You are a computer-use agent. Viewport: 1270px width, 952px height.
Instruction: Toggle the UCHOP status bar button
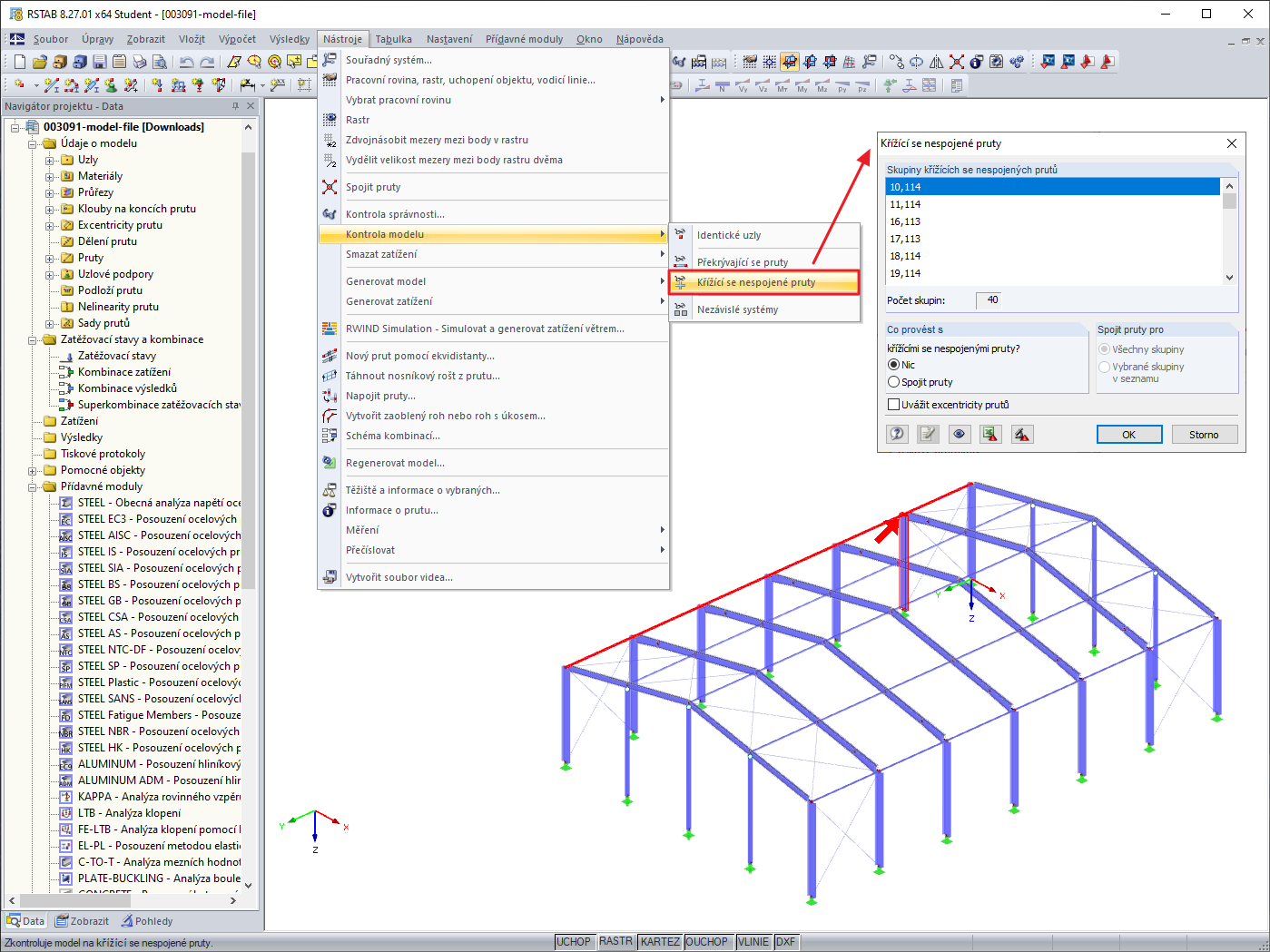(574, 942)
